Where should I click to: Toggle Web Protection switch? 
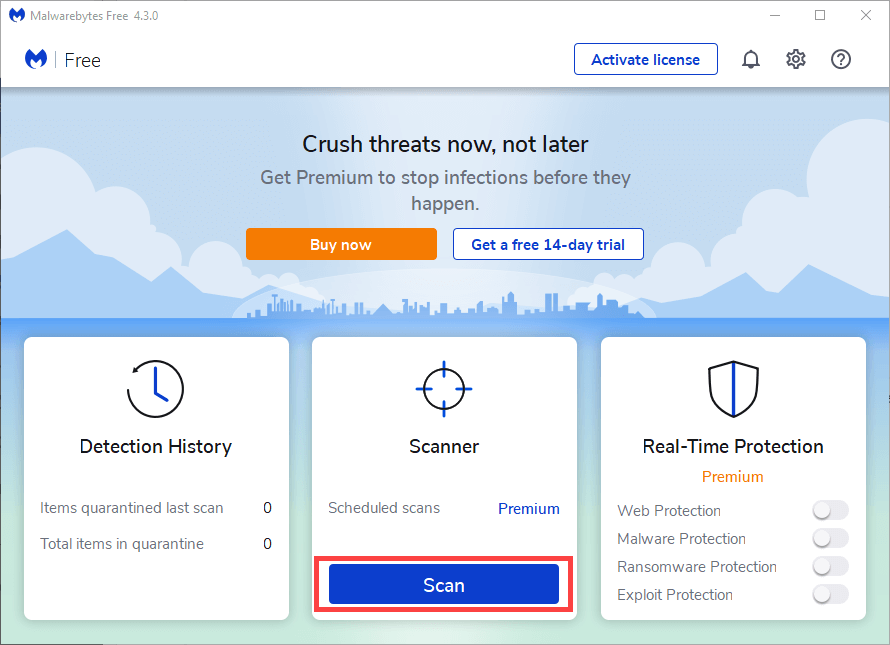click(x=830, y=511)
